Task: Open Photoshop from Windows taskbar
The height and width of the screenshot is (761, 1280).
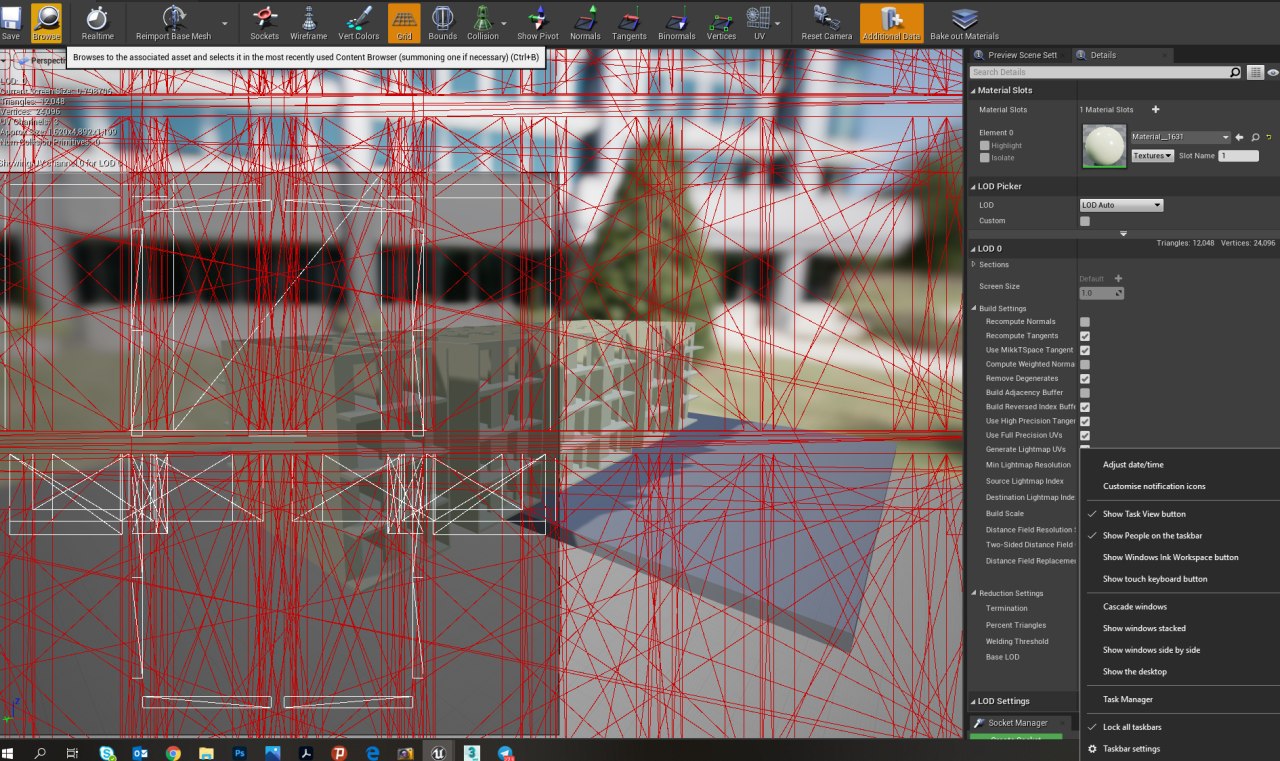Action: [x=239, y=752]
